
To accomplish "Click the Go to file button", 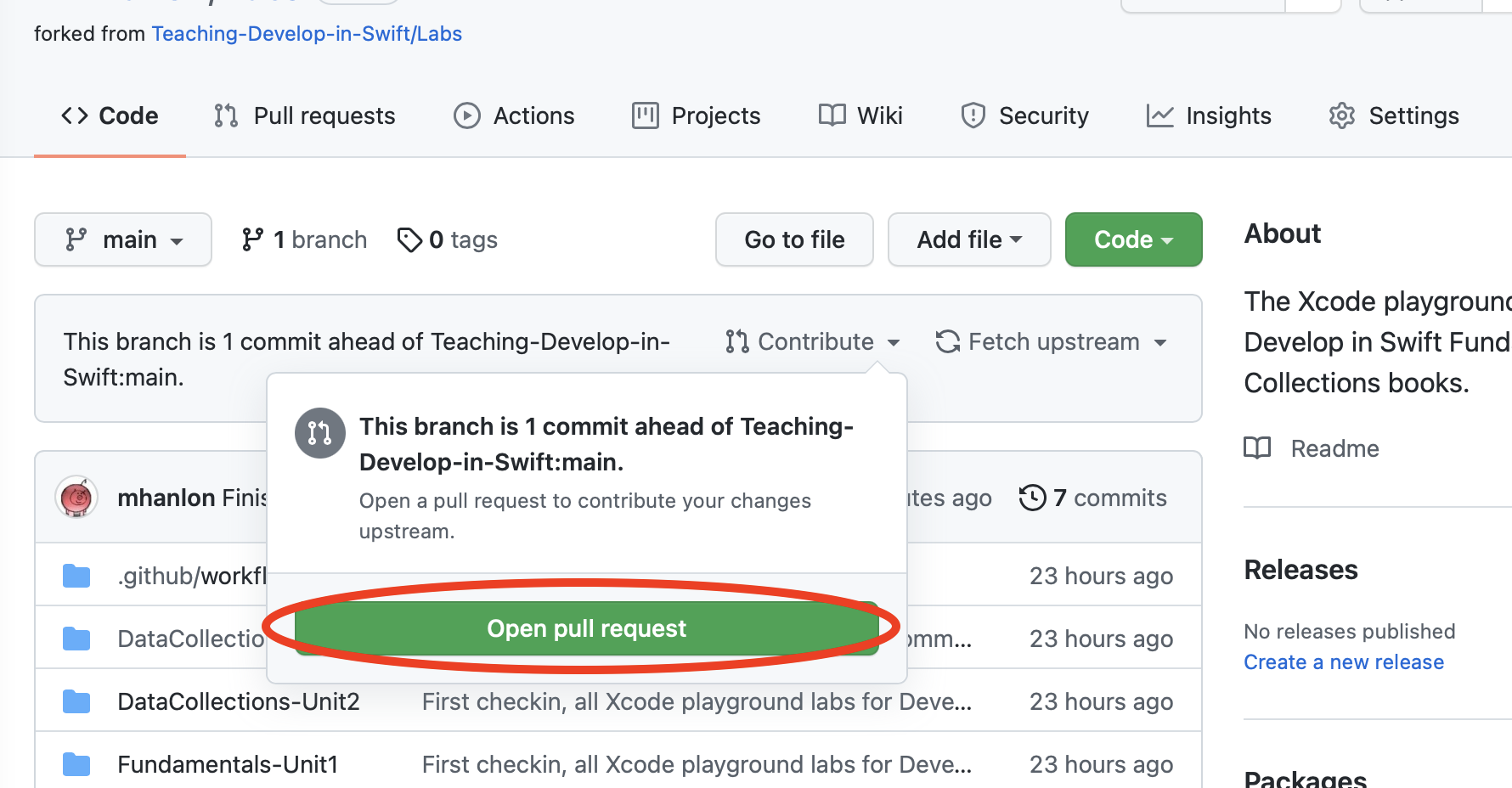I will [x=794, y=239].
